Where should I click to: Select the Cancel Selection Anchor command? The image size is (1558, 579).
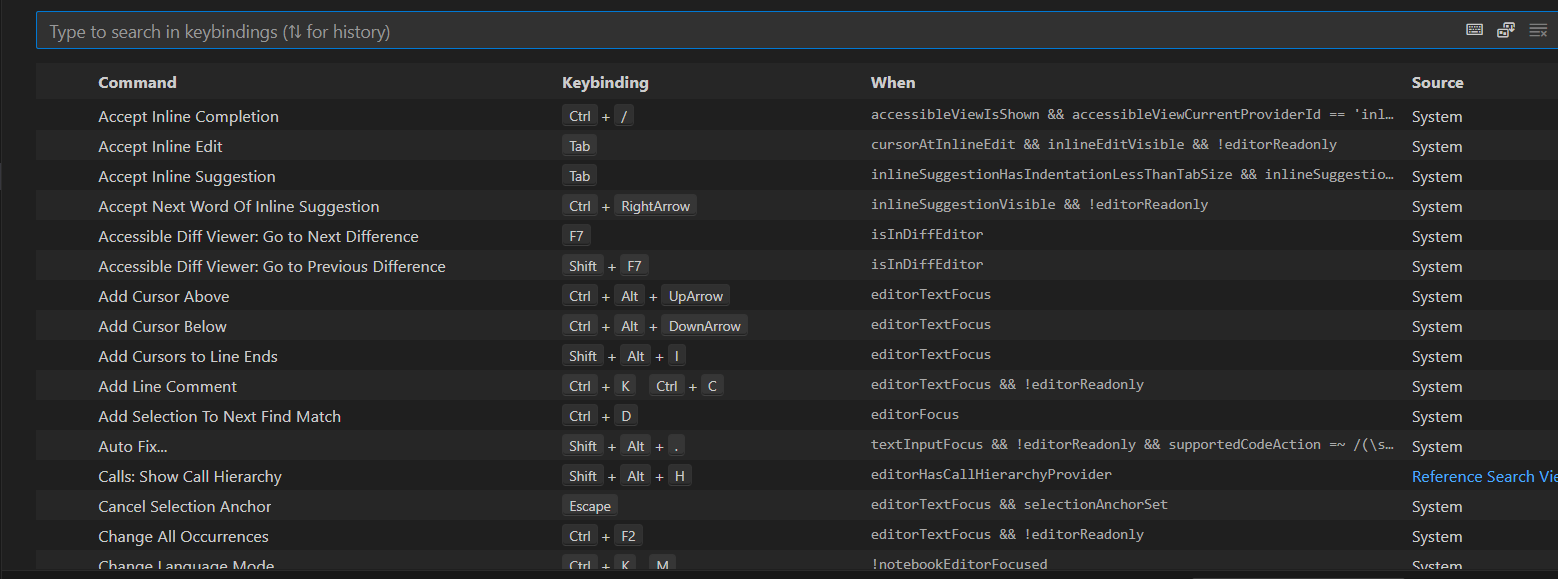[185, 507]
